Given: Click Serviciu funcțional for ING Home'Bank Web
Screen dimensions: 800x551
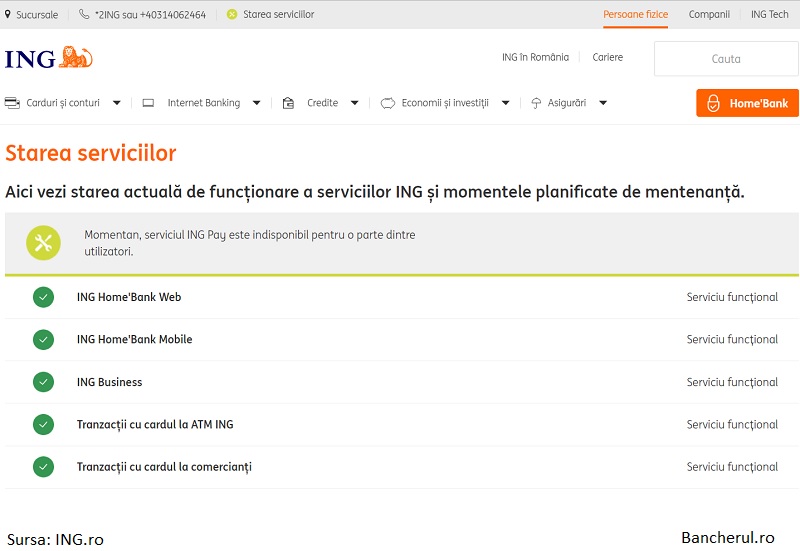Looking at the screenshot, I should [x=732, y=297].
